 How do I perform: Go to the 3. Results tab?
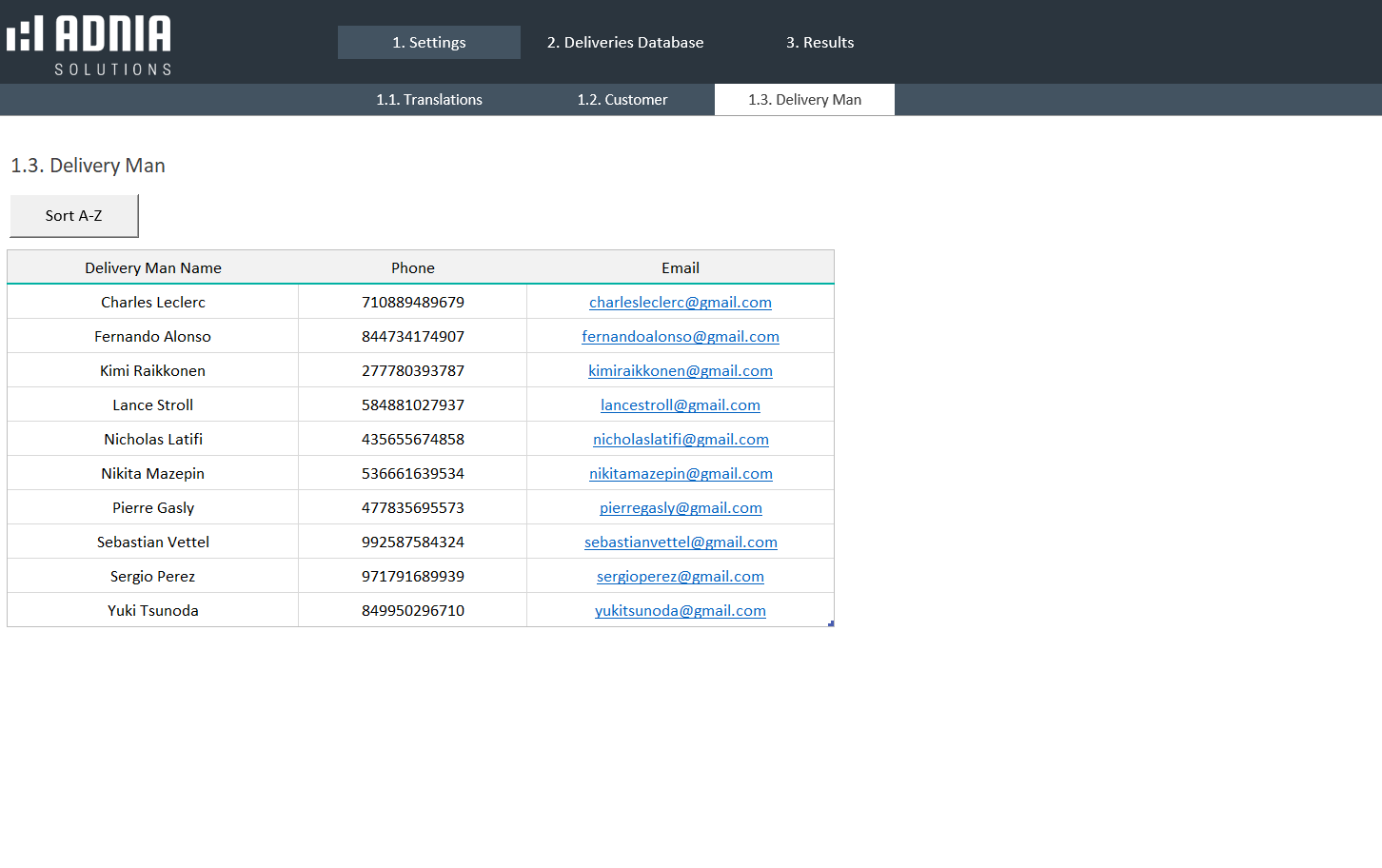click(819, 43)
